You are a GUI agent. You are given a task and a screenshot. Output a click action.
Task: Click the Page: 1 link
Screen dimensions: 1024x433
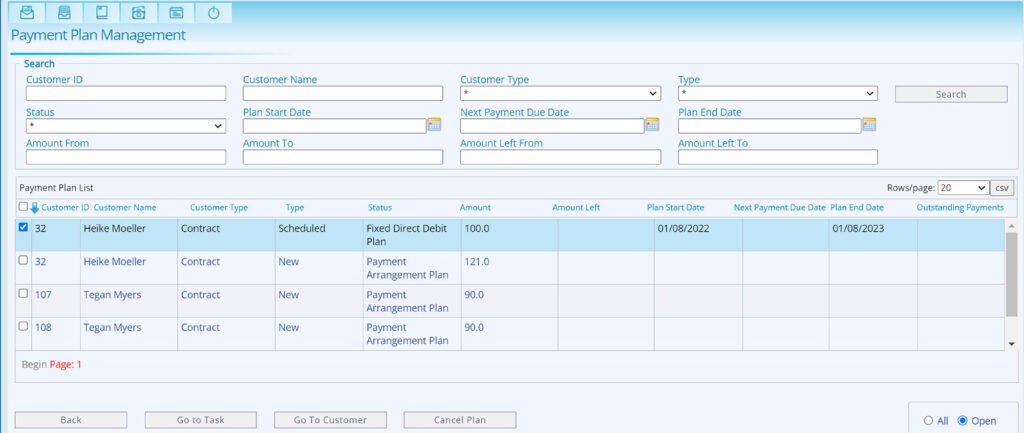tap(66, 364)
